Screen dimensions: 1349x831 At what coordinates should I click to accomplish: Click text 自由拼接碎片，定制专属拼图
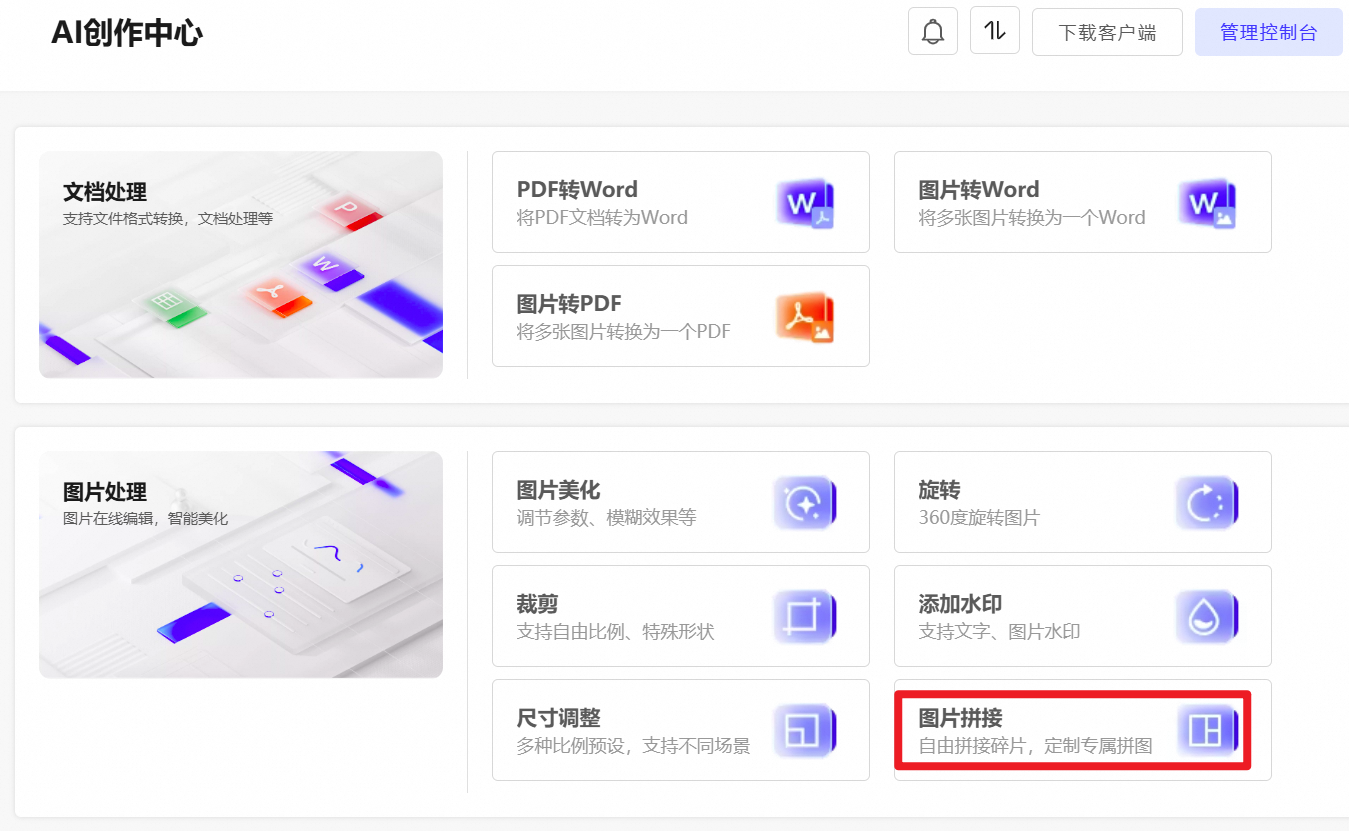1035,746
